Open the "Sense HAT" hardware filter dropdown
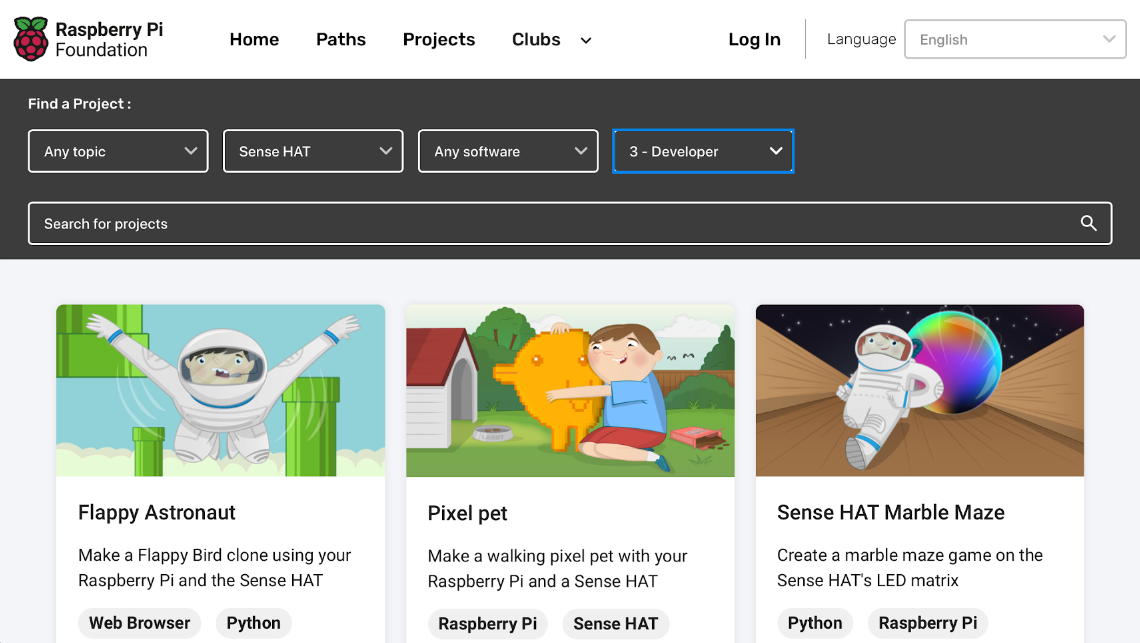This screenshot has height=643, width=1140. (312, 151)
